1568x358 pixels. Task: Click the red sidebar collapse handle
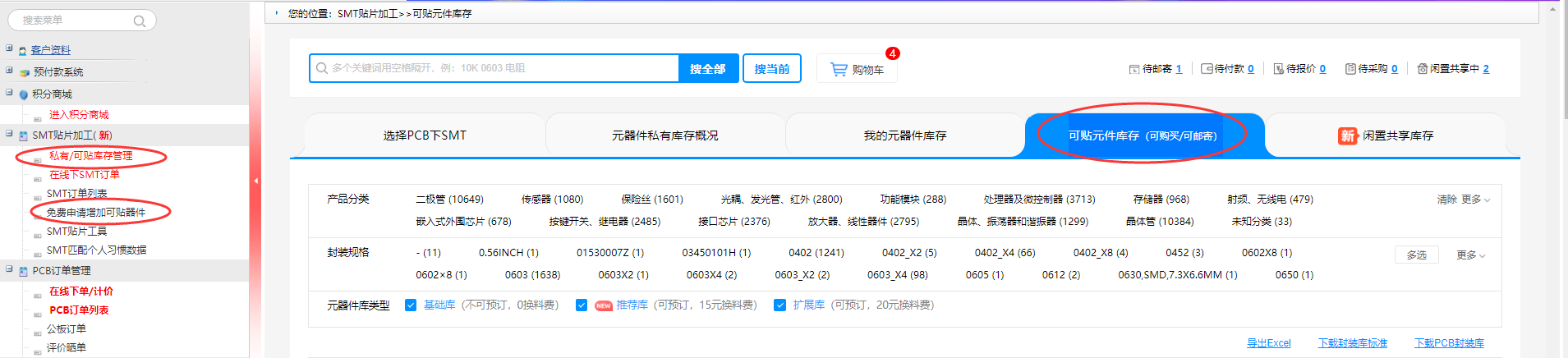pos(255,181)
